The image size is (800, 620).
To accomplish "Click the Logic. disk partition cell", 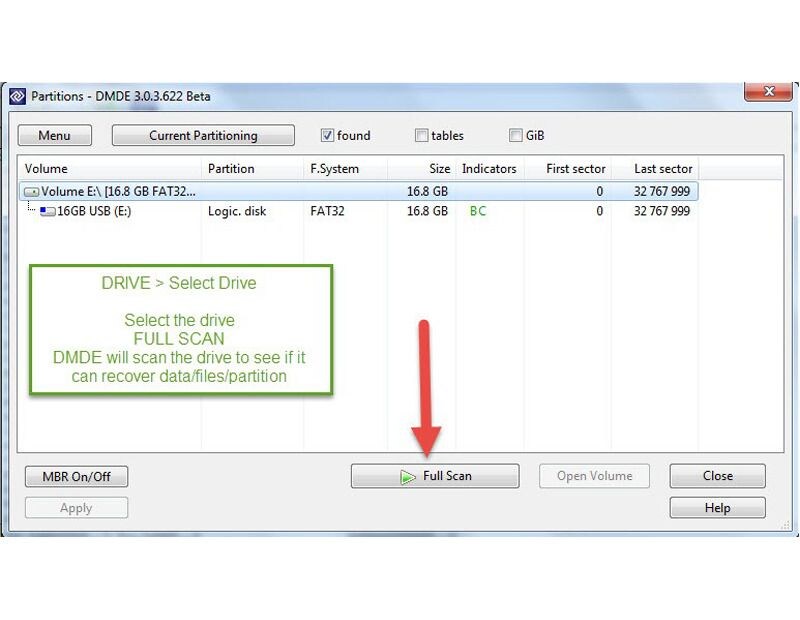I will pyautogui.click(x=237, y=211).
